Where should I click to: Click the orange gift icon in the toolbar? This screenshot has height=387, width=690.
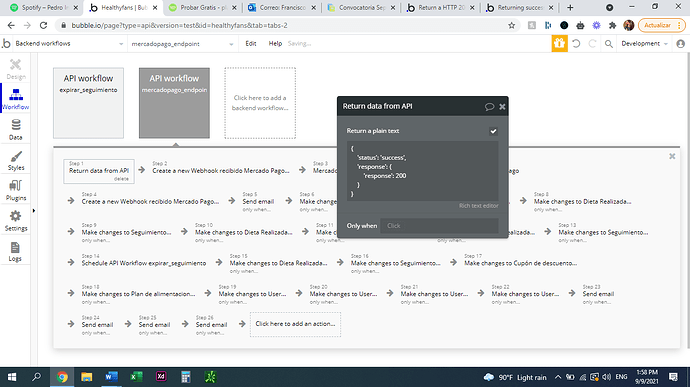(x=559, y=44)
